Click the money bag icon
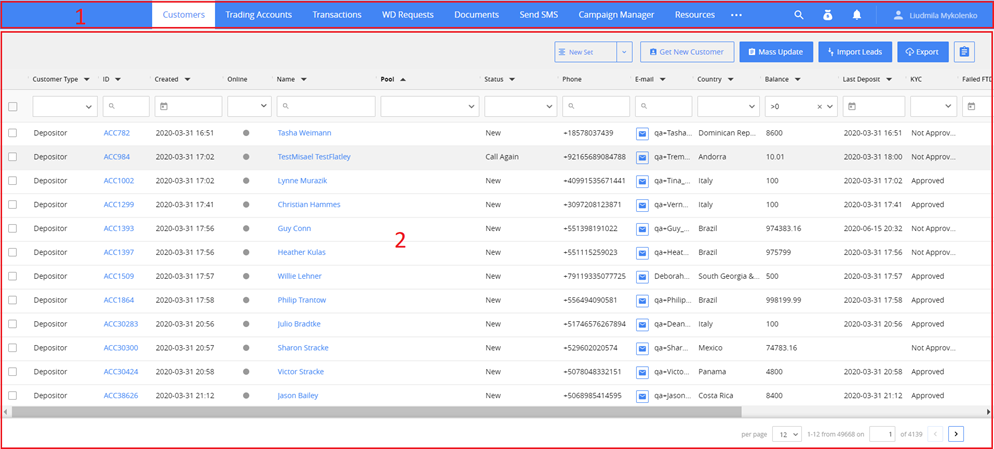Screen dimensions: 994x449 click(827, 15)
